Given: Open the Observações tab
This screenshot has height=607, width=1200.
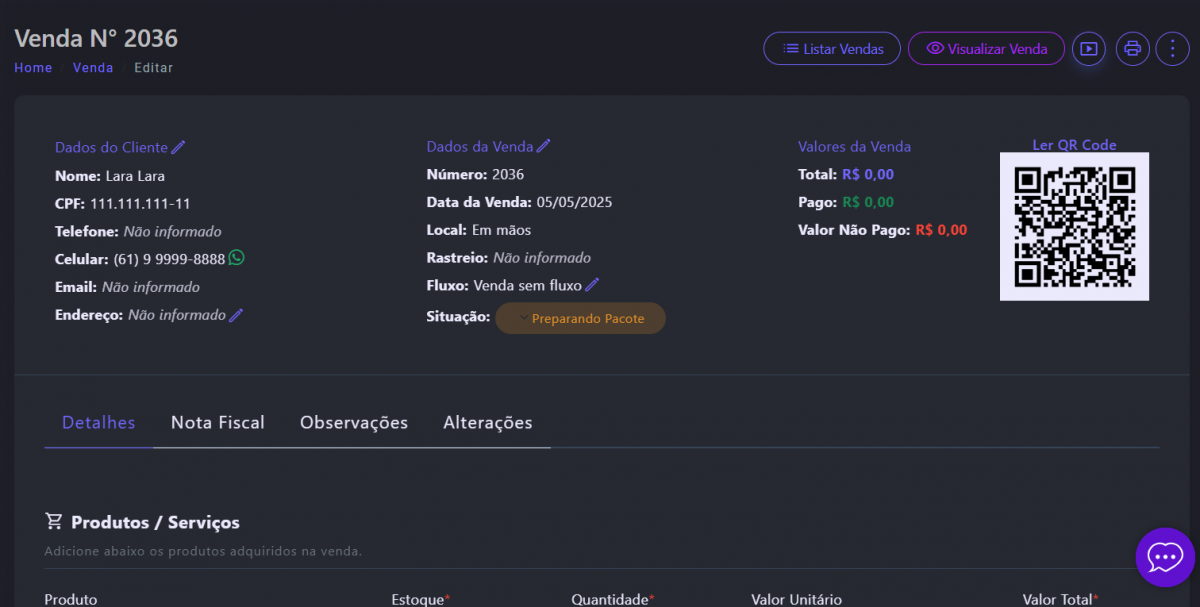Looking at the screenshot, I should pyautogui.click(x=354, y=422).
